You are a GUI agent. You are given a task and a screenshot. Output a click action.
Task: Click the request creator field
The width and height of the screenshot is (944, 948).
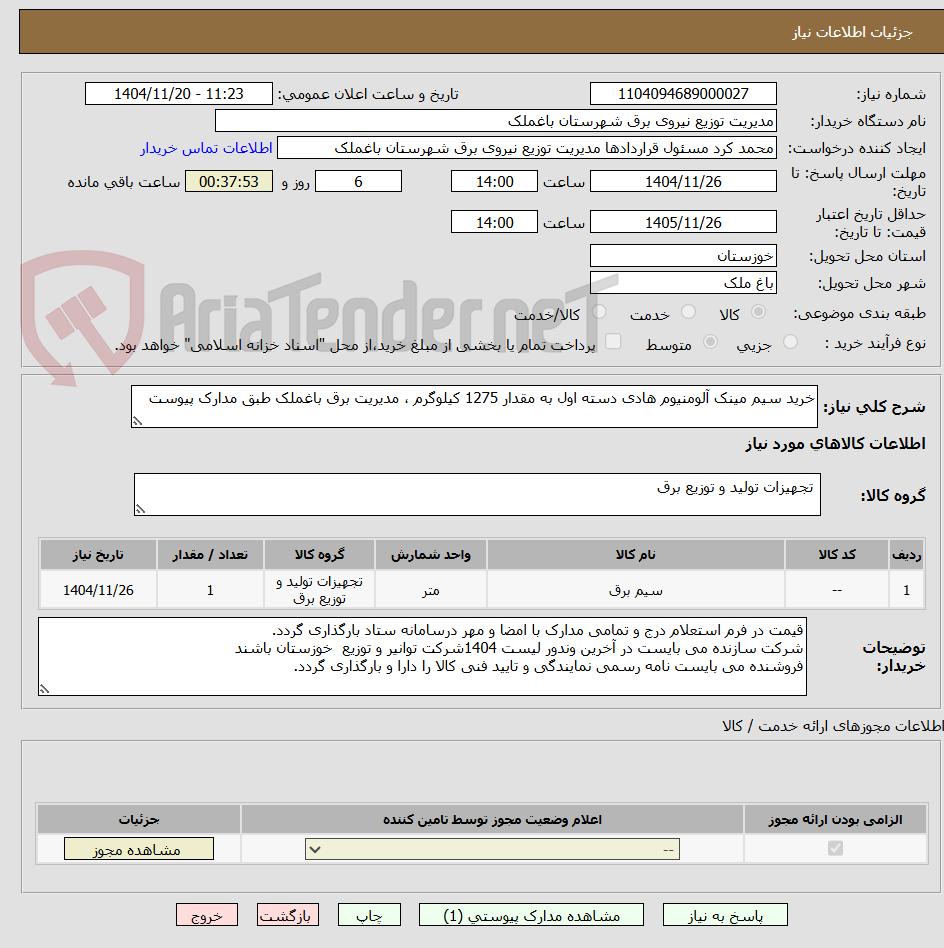pos(527,148)
